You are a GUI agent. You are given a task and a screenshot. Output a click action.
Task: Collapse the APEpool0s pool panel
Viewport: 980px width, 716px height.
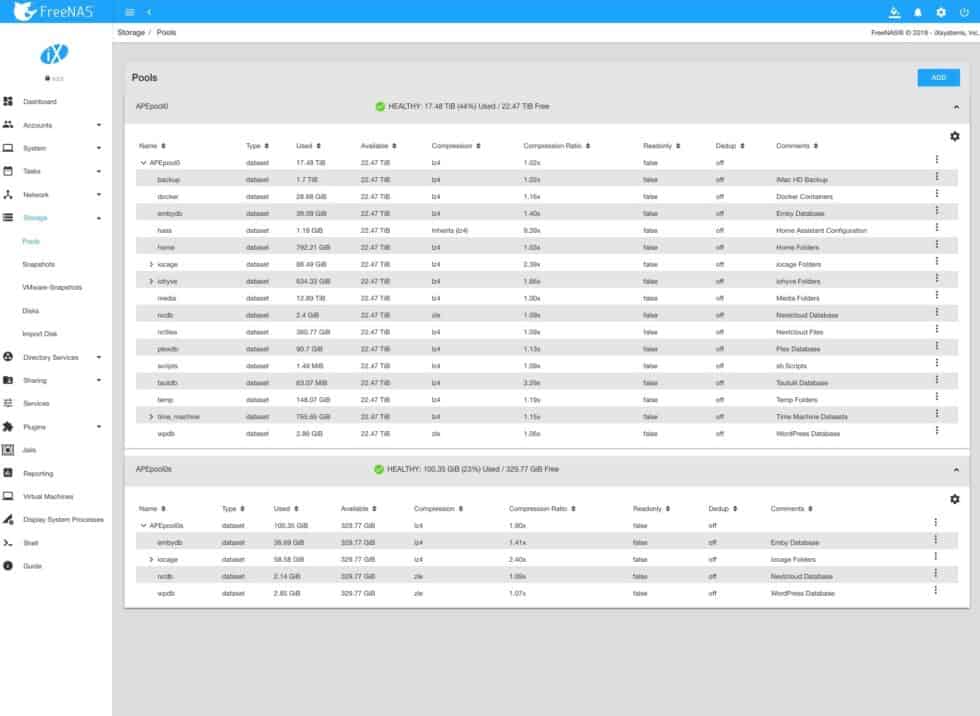958,468
